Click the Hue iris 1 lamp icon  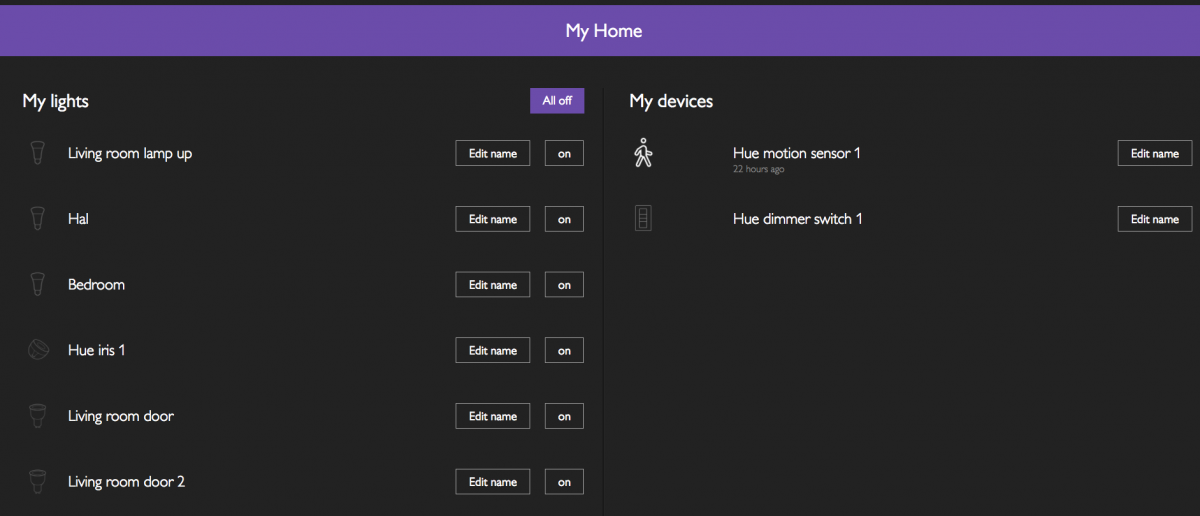pyautogui.click(x=38, y=351)
